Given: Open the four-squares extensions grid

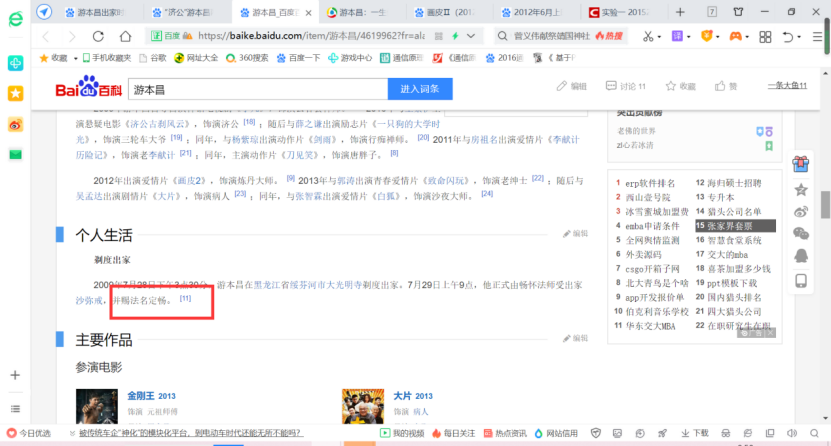Looking at the screenshot, I should click(x=765, y=37).
